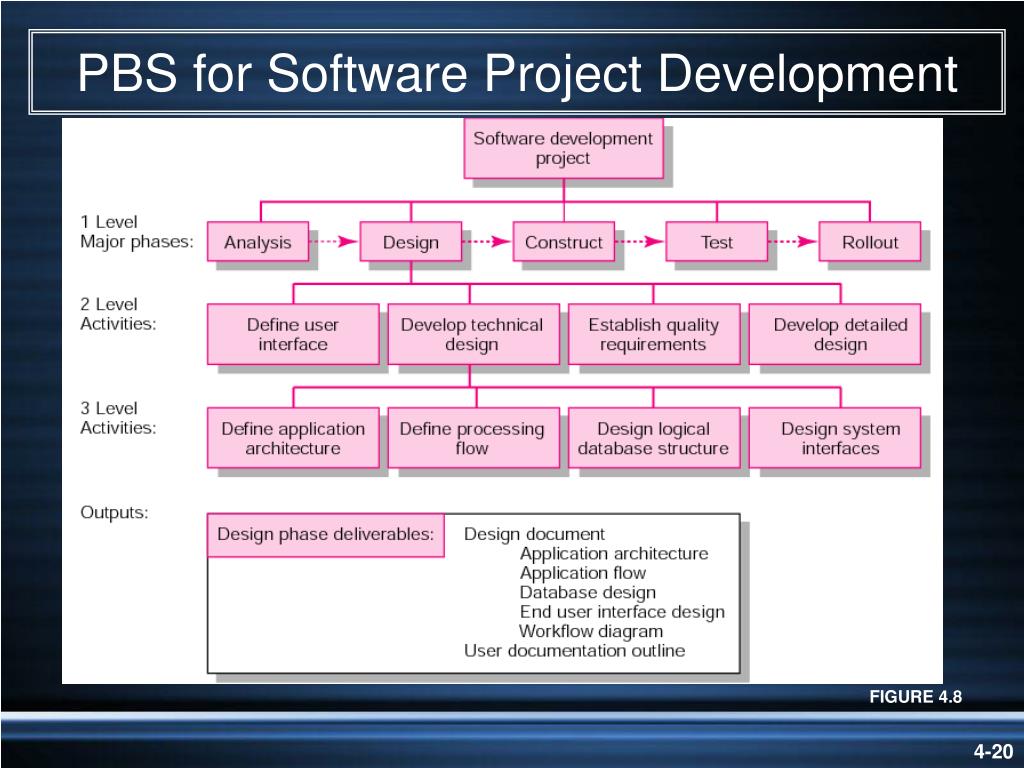Click the slide number '4-20'

[x=993, y=751]
